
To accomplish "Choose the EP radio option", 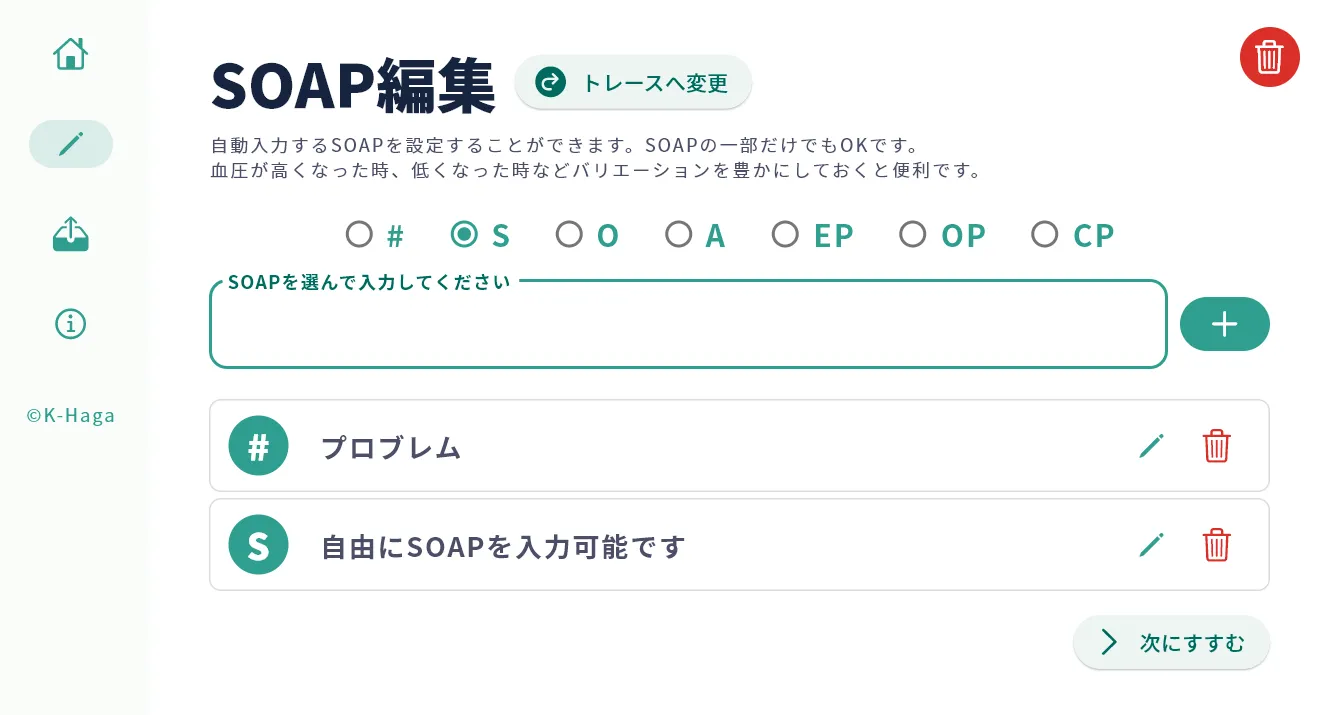I will [x=785, y=233].
